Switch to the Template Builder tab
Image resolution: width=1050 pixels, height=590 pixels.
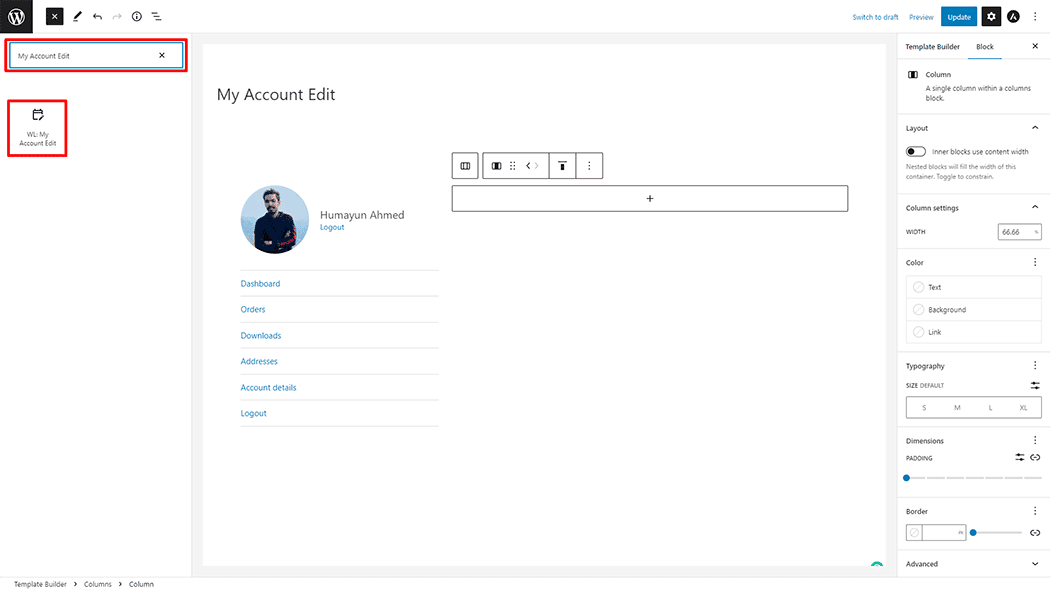932,46
